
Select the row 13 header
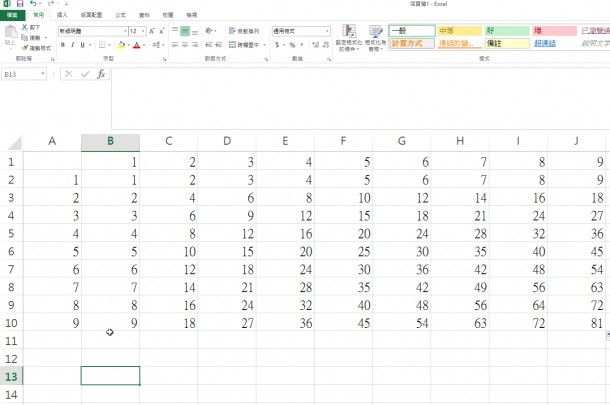click(x=11, y=376)
